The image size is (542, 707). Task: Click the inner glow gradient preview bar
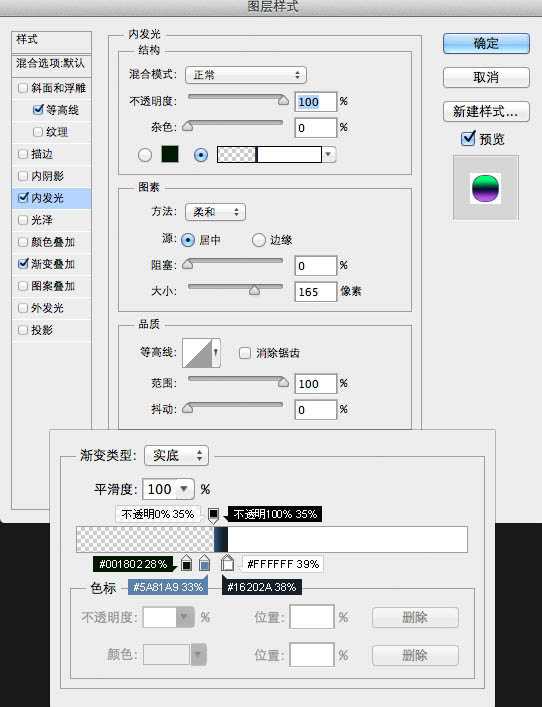pos(270,155)
